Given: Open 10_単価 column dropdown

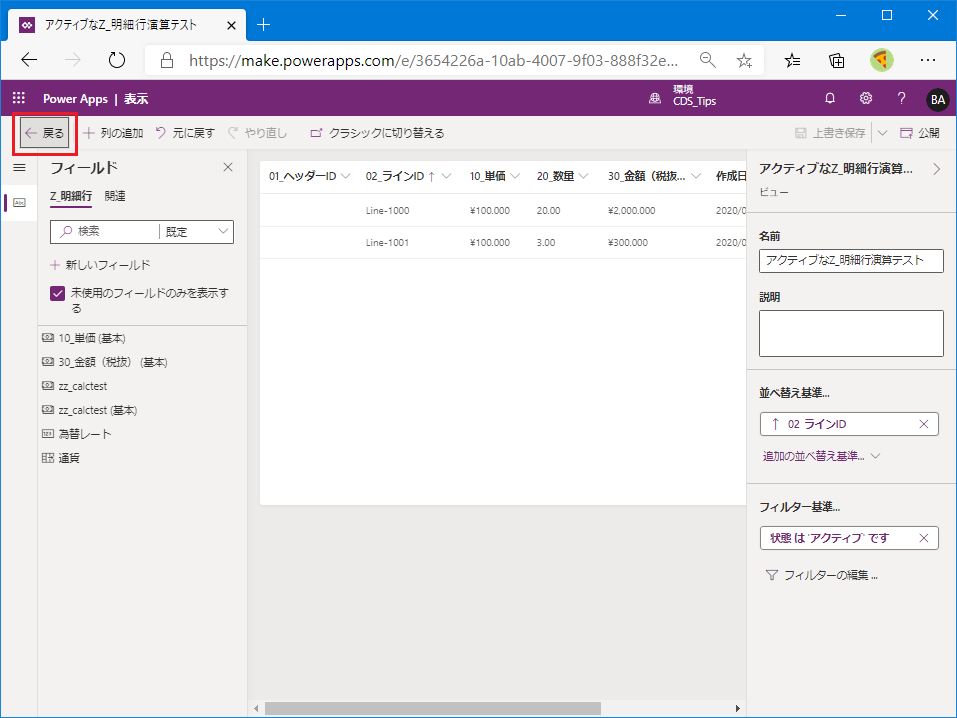Looking at the screenshot, I should [515, 176].
